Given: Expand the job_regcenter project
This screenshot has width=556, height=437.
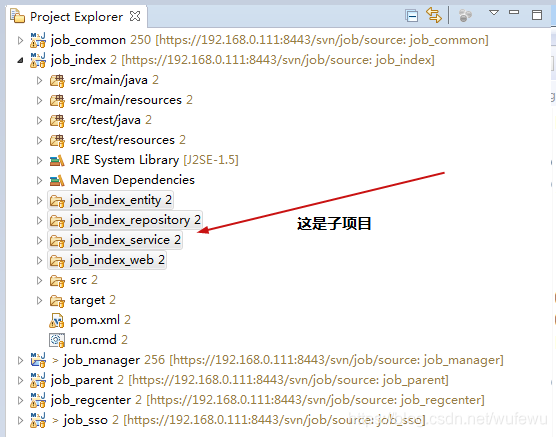Looking at the screenshot, I should pyautogui.click(x=21, y=400).
